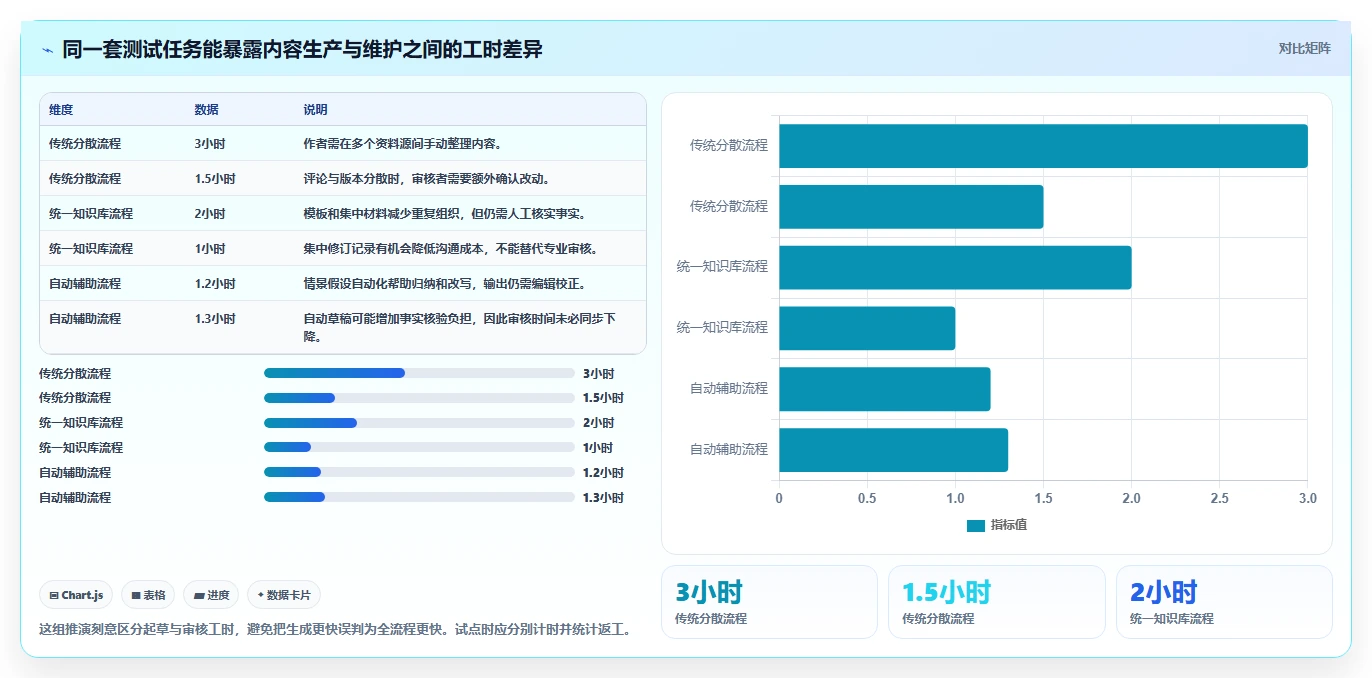Screen dimensions: 1372x678
Task: Select the 进度 tag chip
Action: [211, 595]
